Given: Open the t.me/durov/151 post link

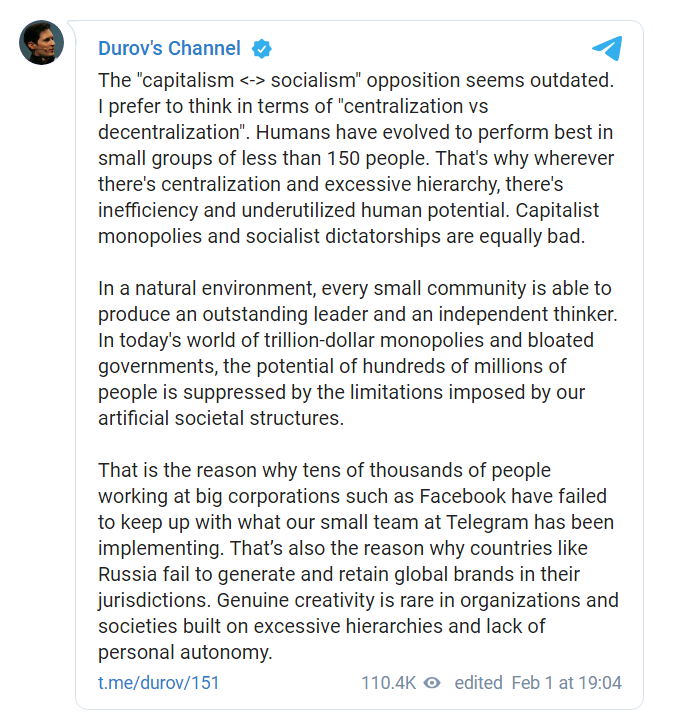Looking at the screenshot, I should pyautogui.click(x=158, y=683).
